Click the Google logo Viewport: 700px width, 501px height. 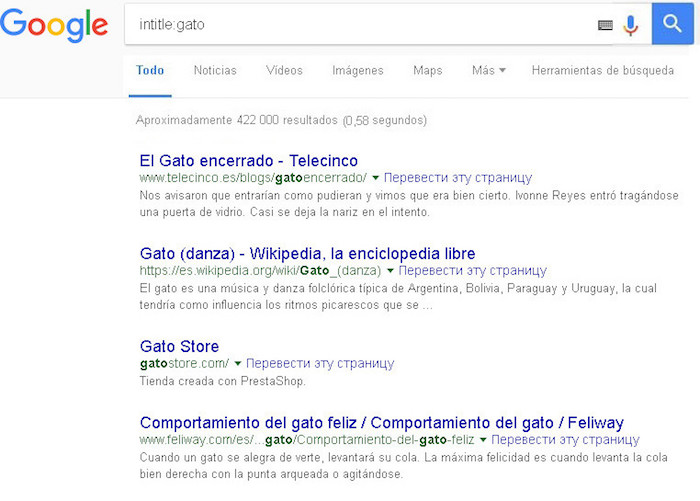[x=54, y=25]
